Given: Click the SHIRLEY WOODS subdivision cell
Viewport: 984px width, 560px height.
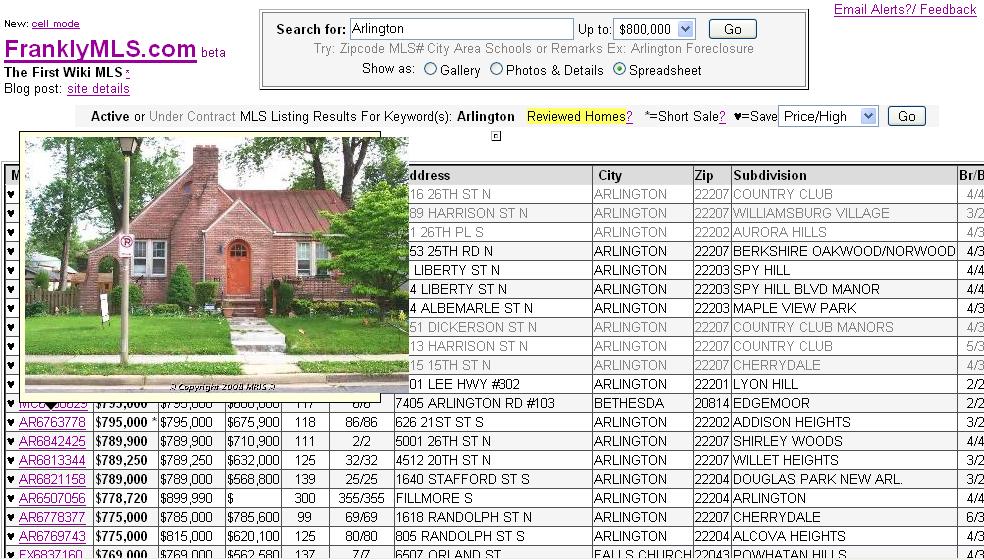Looking at the screenshot, I should (788, 441).
